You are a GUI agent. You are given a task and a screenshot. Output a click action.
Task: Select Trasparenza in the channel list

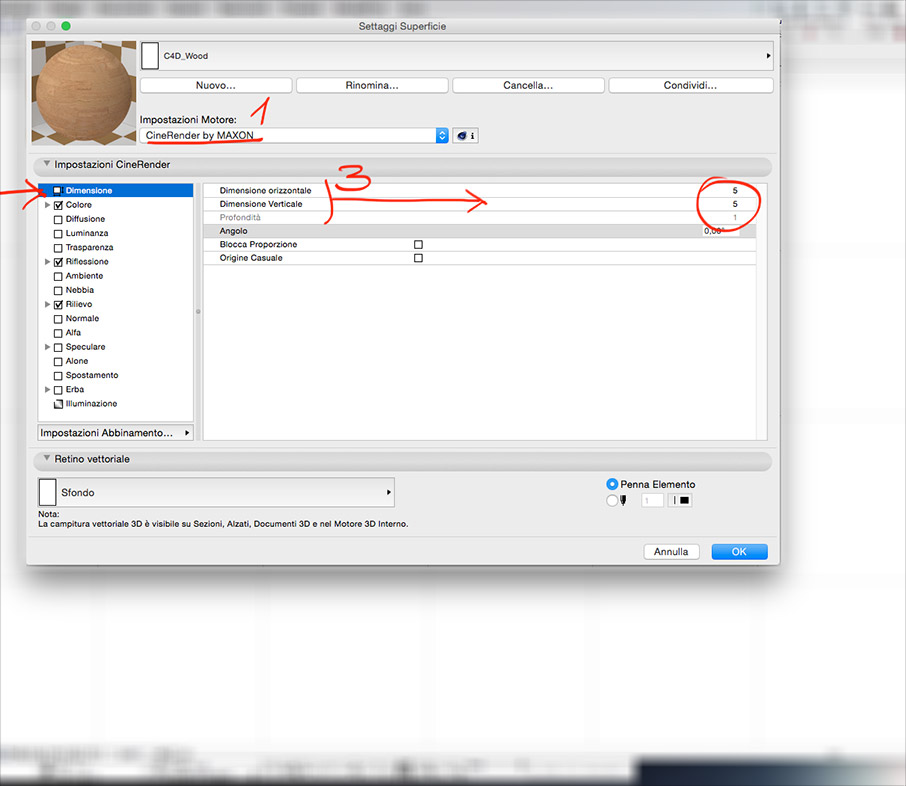(89, 247)
